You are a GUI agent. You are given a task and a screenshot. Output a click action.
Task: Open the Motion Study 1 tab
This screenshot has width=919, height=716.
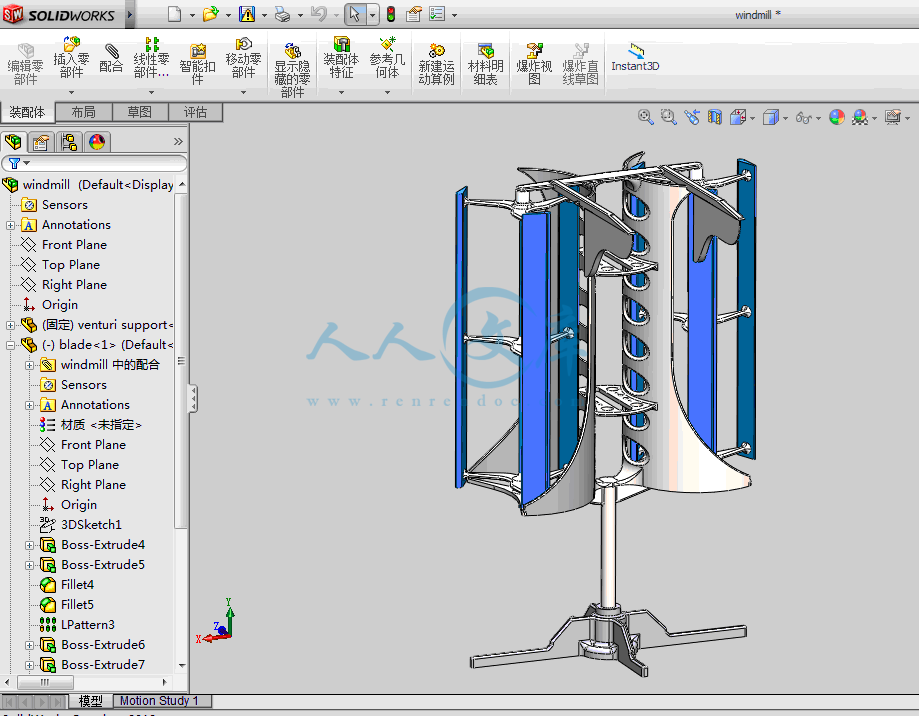pyautogui.click(x=159, y=701)
